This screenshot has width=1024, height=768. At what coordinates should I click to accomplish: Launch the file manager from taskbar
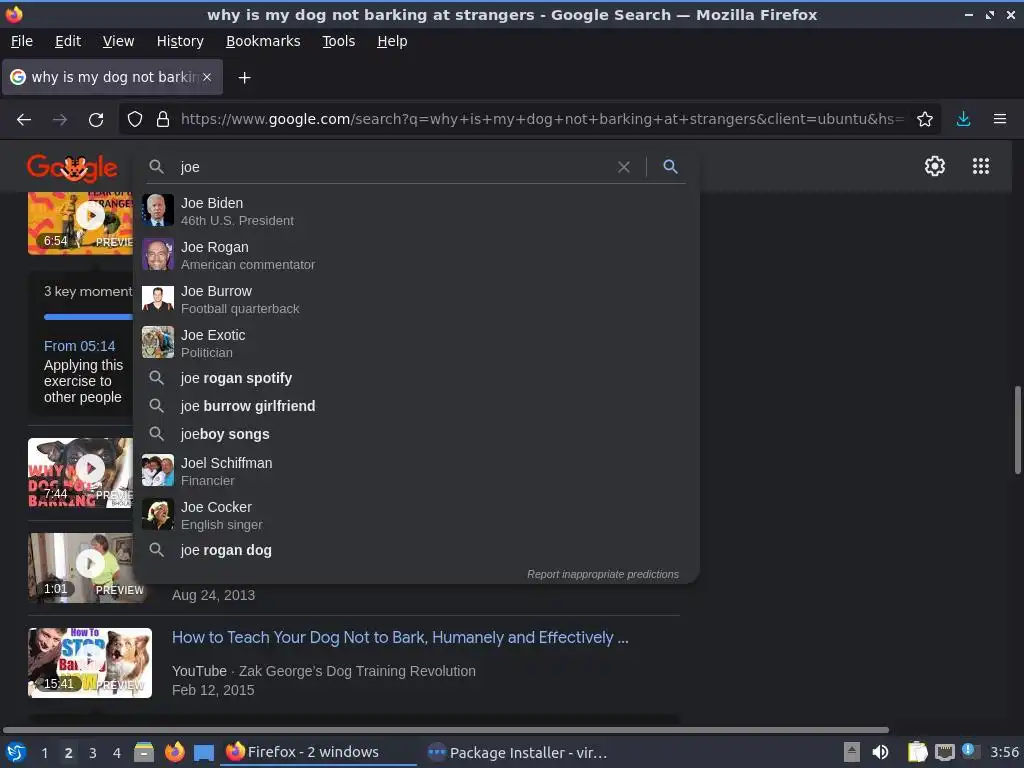click(144, 752)
